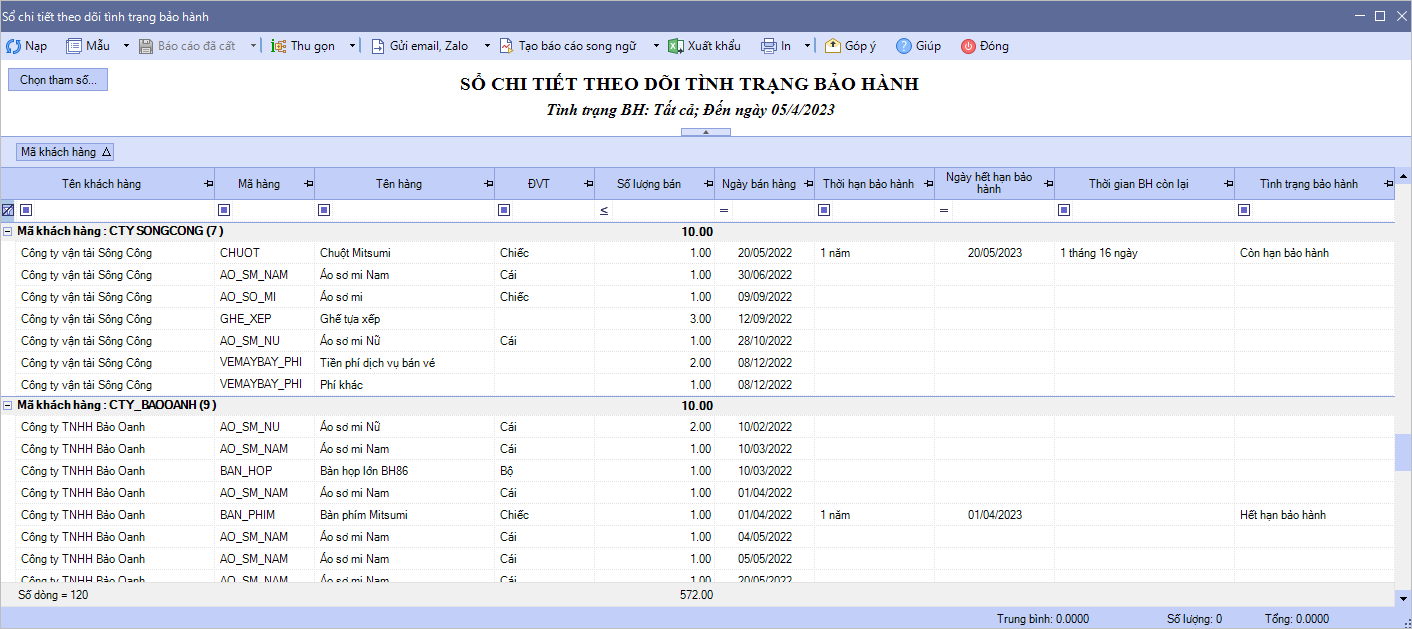The height and width of the screenshot is (629, 1412).
Task: Open dropdown arrow next to In
Action: coord(807,46)
